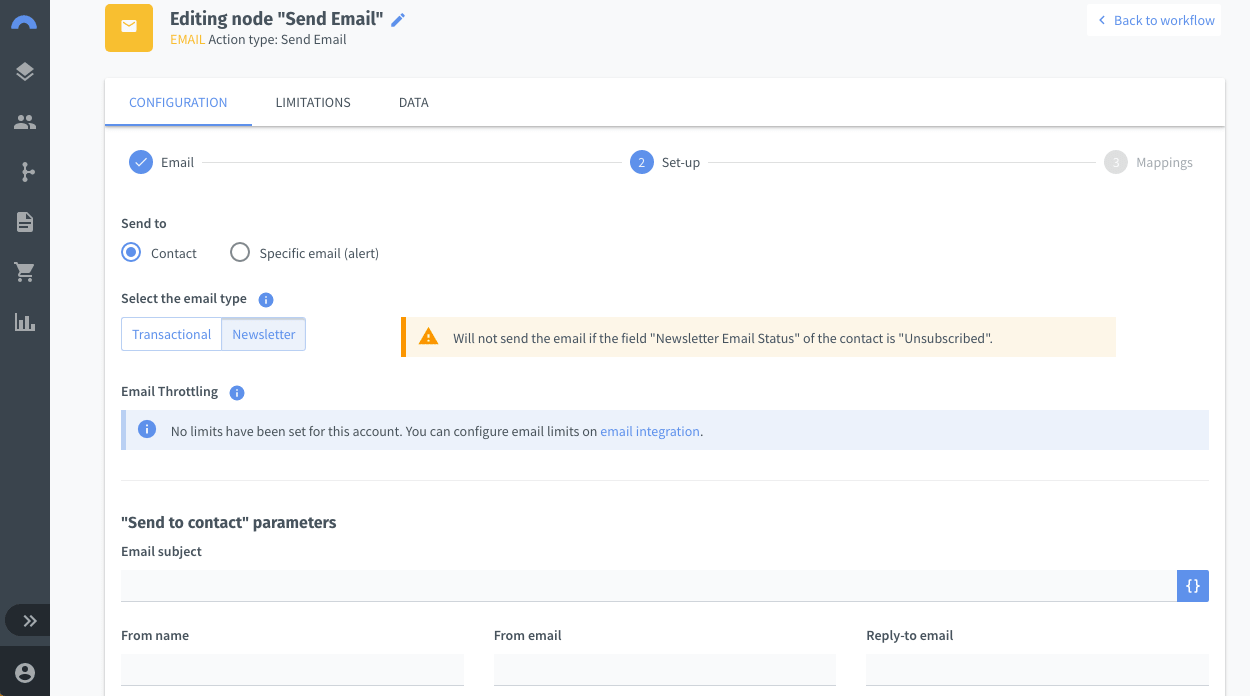Open the contacts people icon in sidebar

pos(25,122)
